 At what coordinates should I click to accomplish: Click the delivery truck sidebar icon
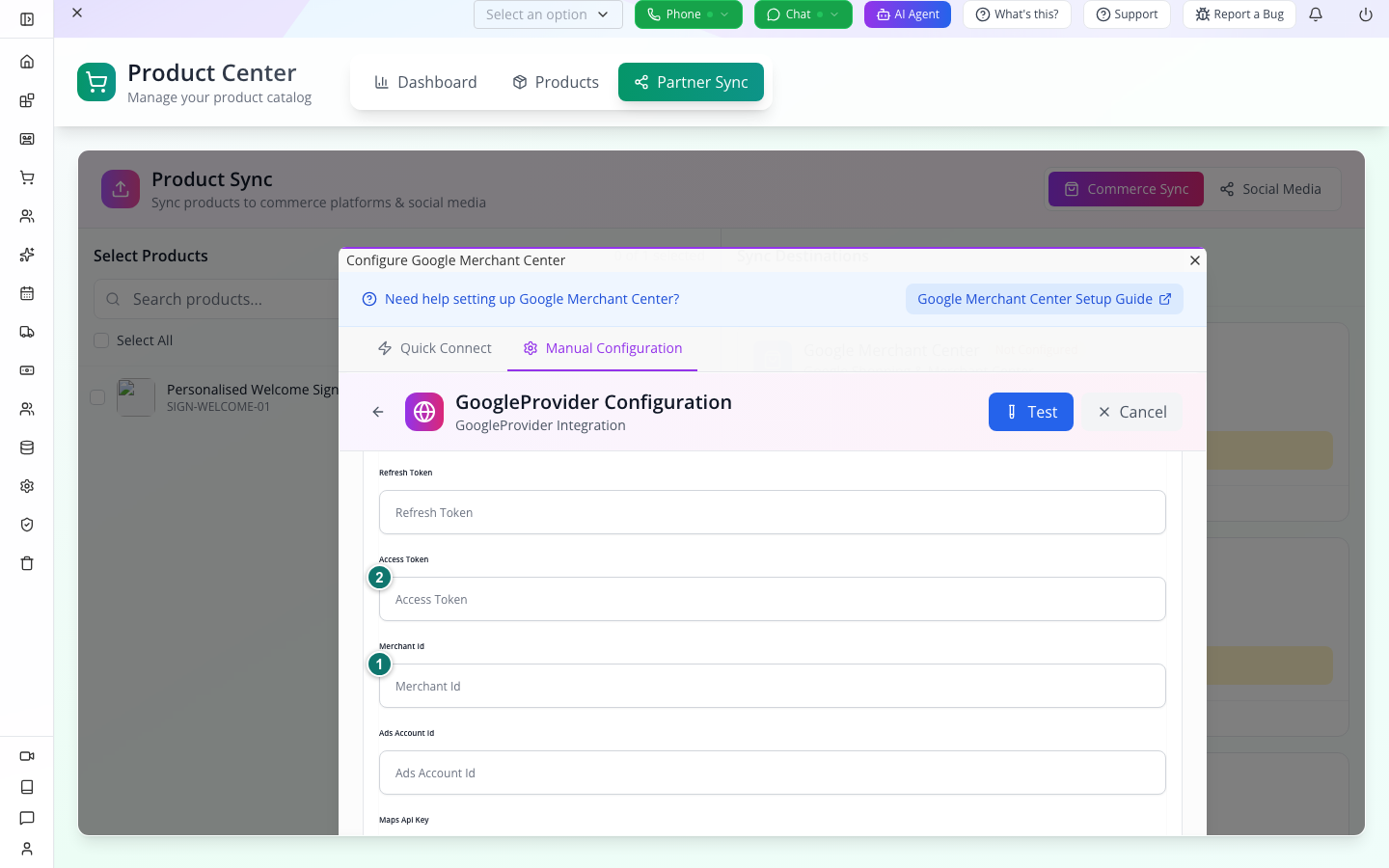(27, 332)
